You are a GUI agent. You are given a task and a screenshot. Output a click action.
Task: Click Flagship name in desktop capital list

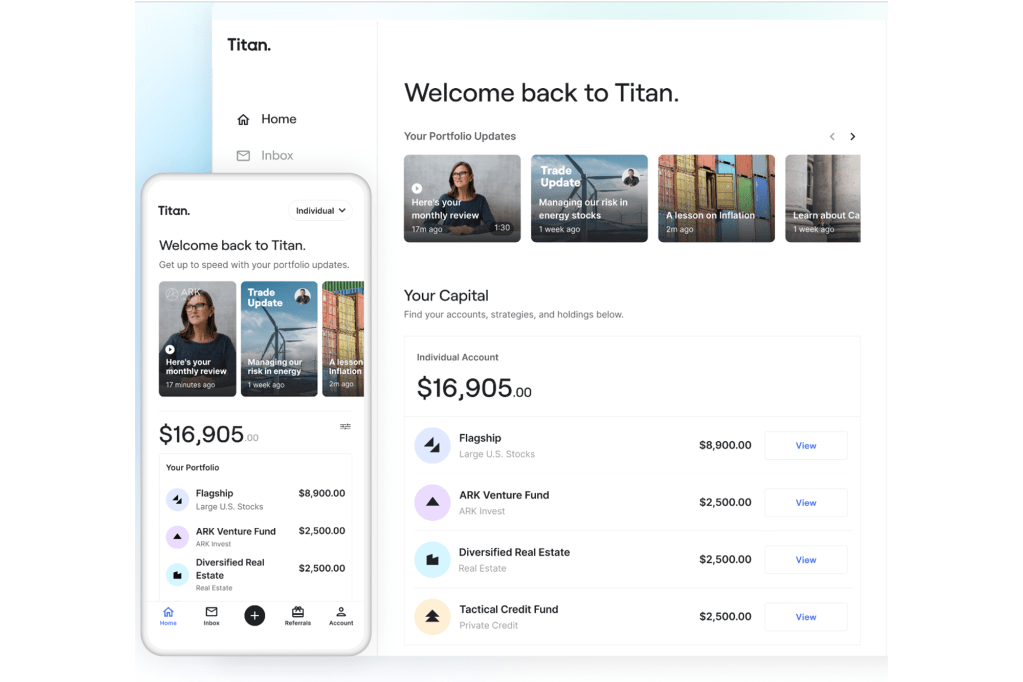(480, 439)
